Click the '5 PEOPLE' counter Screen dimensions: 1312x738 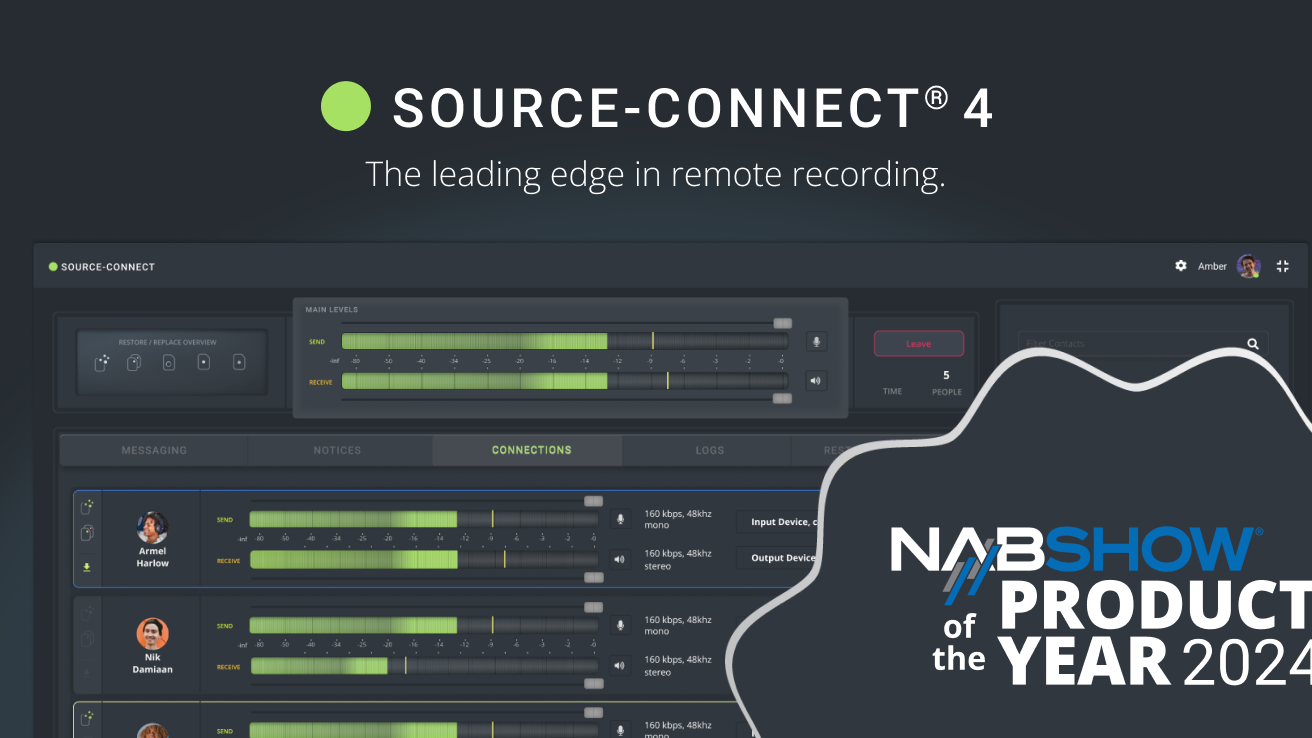(x=946, y=383)
